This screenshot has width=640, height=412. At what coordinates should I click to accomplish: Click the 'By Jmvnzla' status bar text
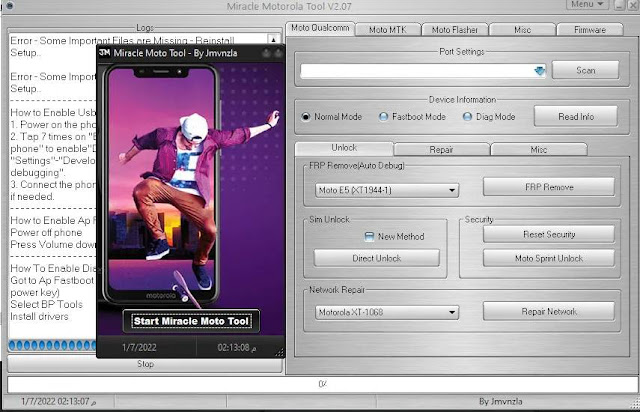(500, 401)
